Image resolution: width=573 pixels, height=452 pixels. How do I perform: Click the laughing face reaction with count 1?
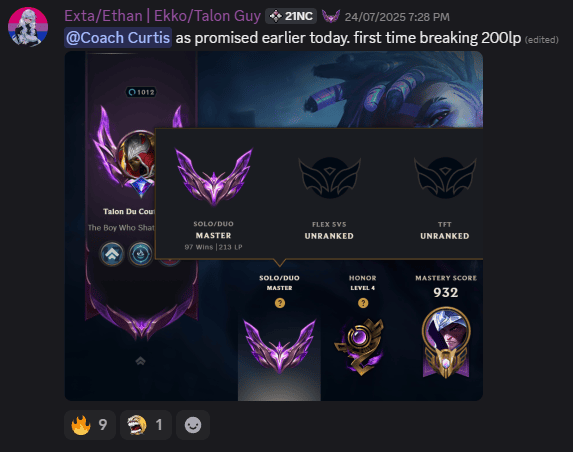click(146, 425)
